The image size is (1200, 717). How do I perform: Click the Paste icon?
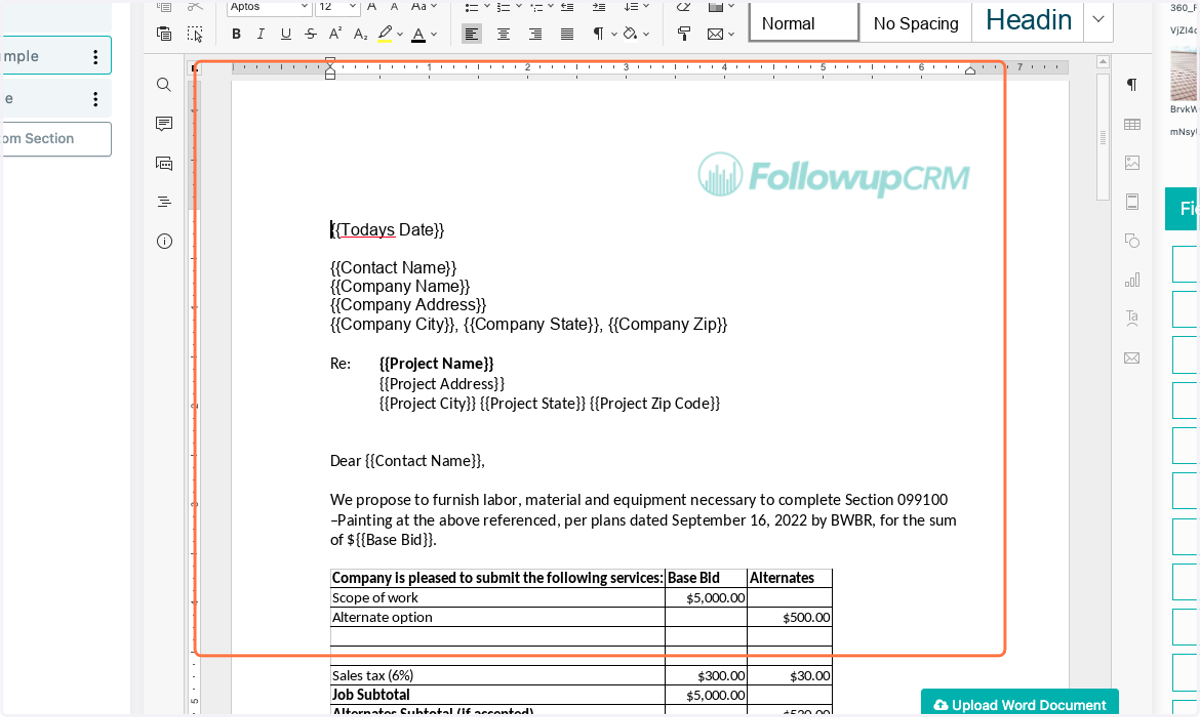[165, 34]
